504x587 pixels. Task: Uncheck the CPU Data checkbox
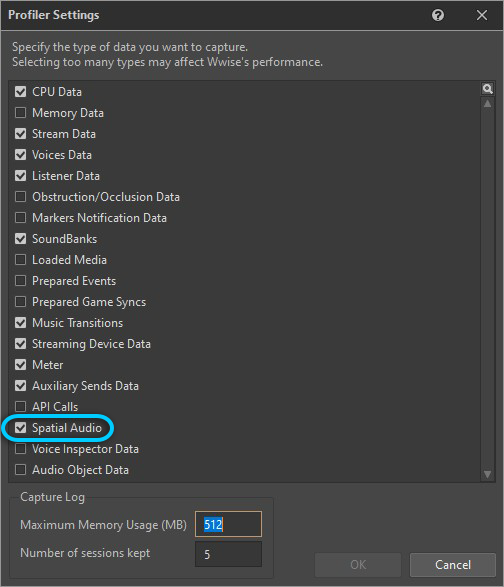coord(21,92)
